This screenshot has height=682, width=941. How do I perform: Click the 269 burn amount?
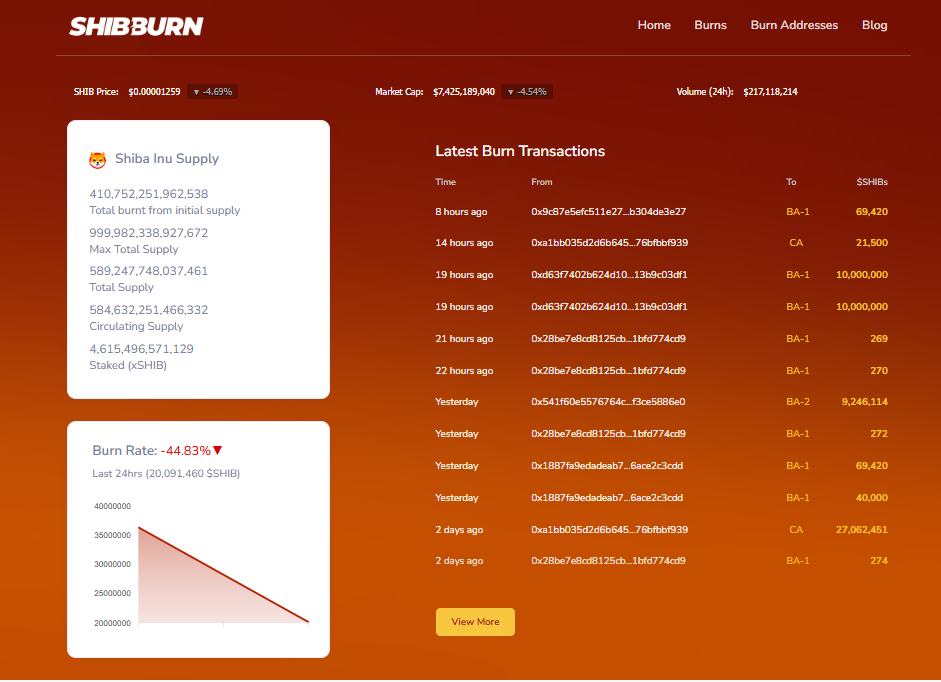879,339
